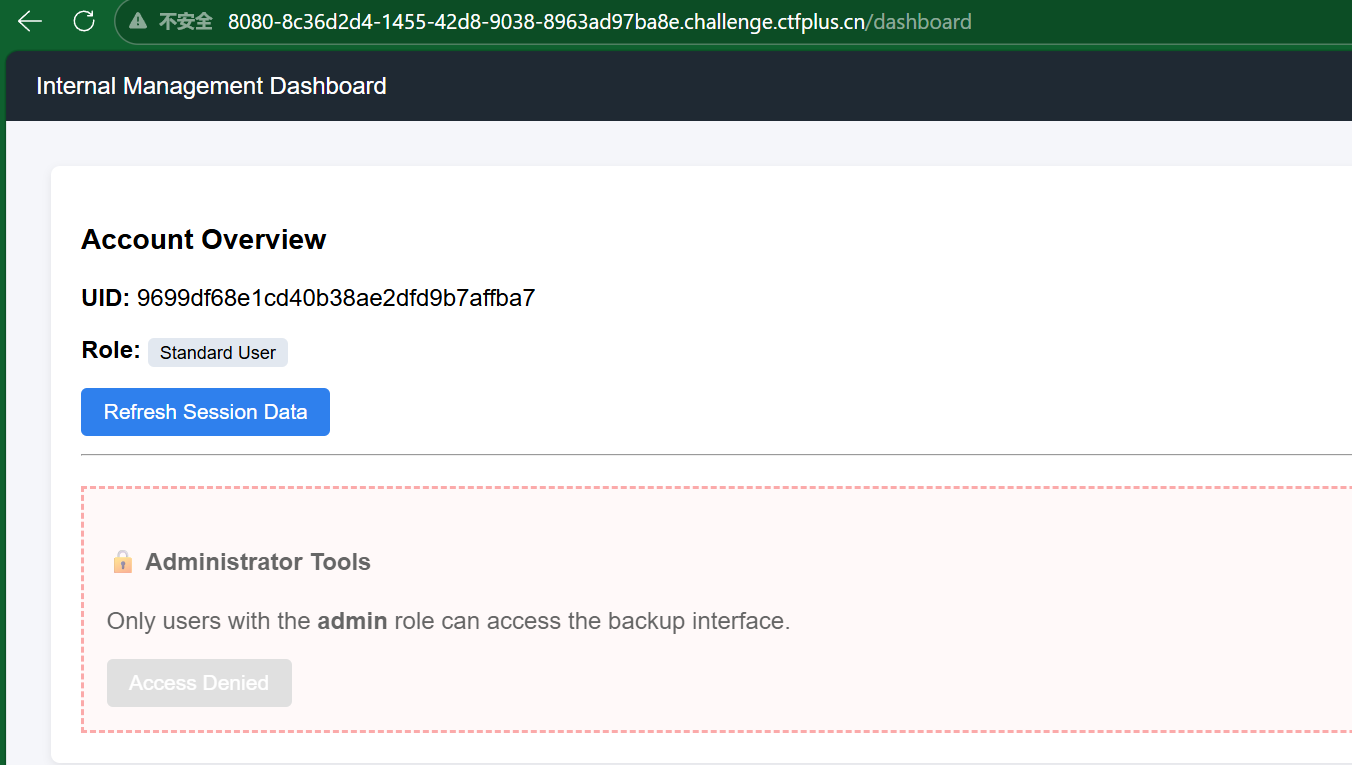The image size is (1352, 765).
Task: Click the disabled Access Denied button
Action: pyautogui.click(x=199, y=683)
